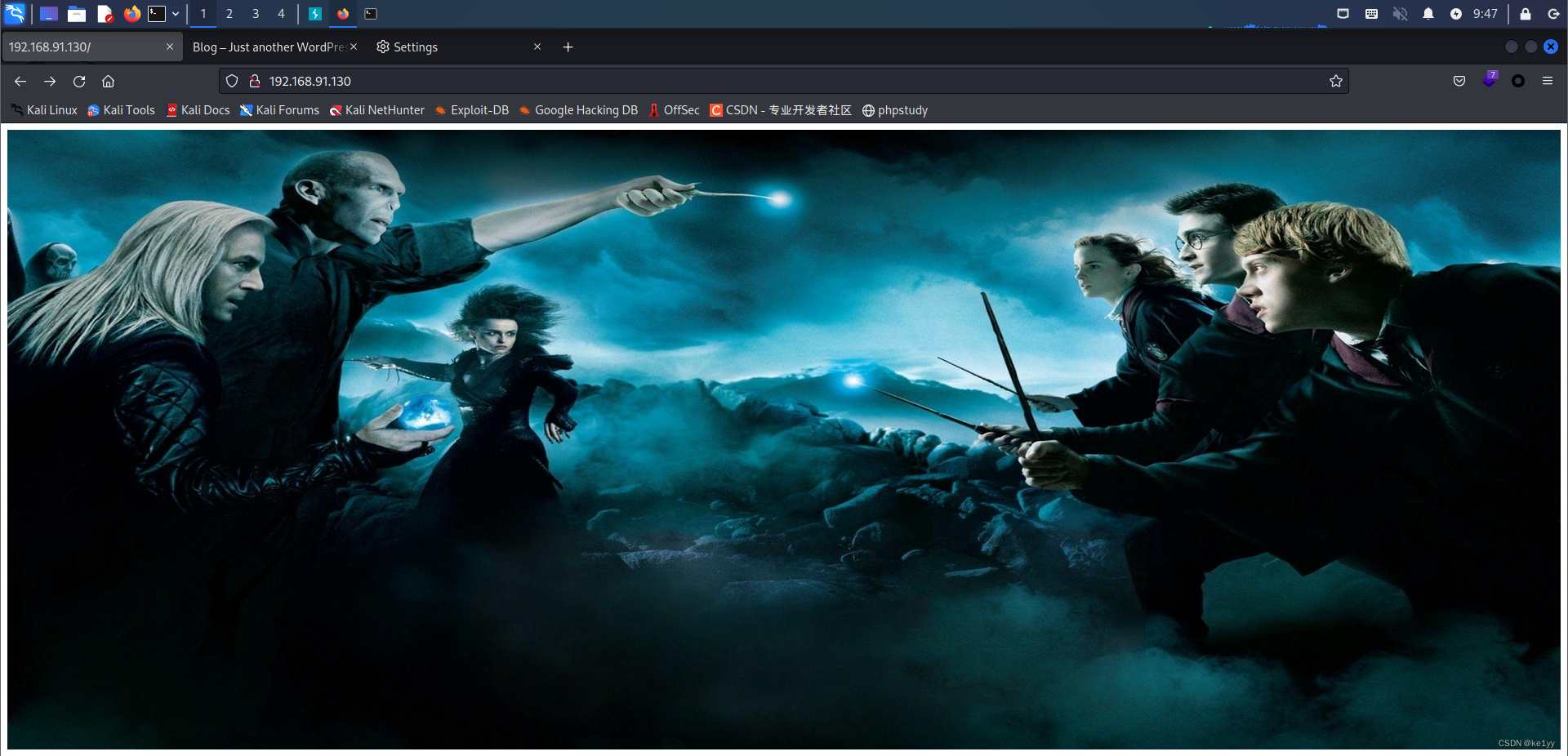Show desktop using the taskbar desktop icon

[49, 14]
